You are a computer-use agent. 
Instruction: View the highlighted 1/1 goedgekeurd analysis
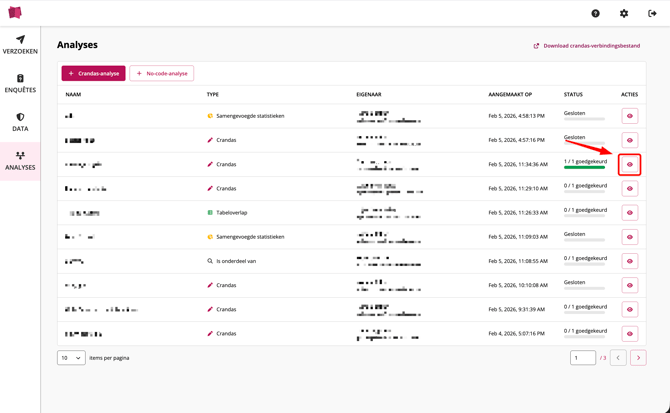pos(630,164)
